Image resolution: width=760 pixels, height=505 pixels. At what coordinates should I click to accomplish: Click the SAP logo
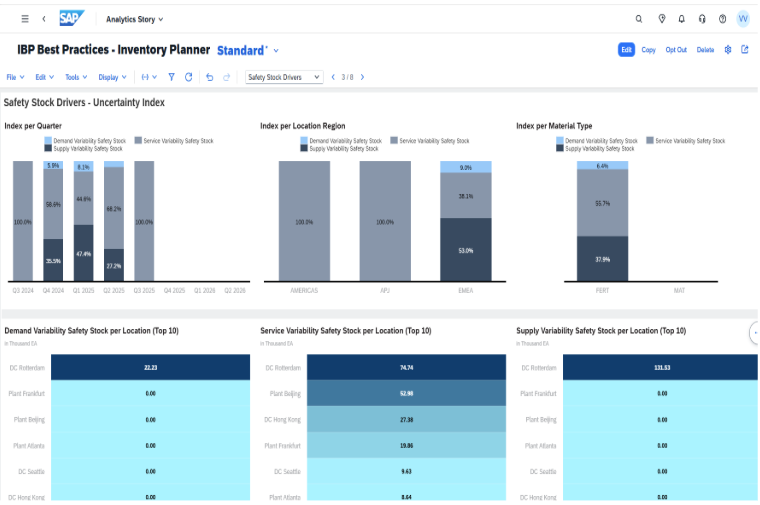(x=72, y=18)
